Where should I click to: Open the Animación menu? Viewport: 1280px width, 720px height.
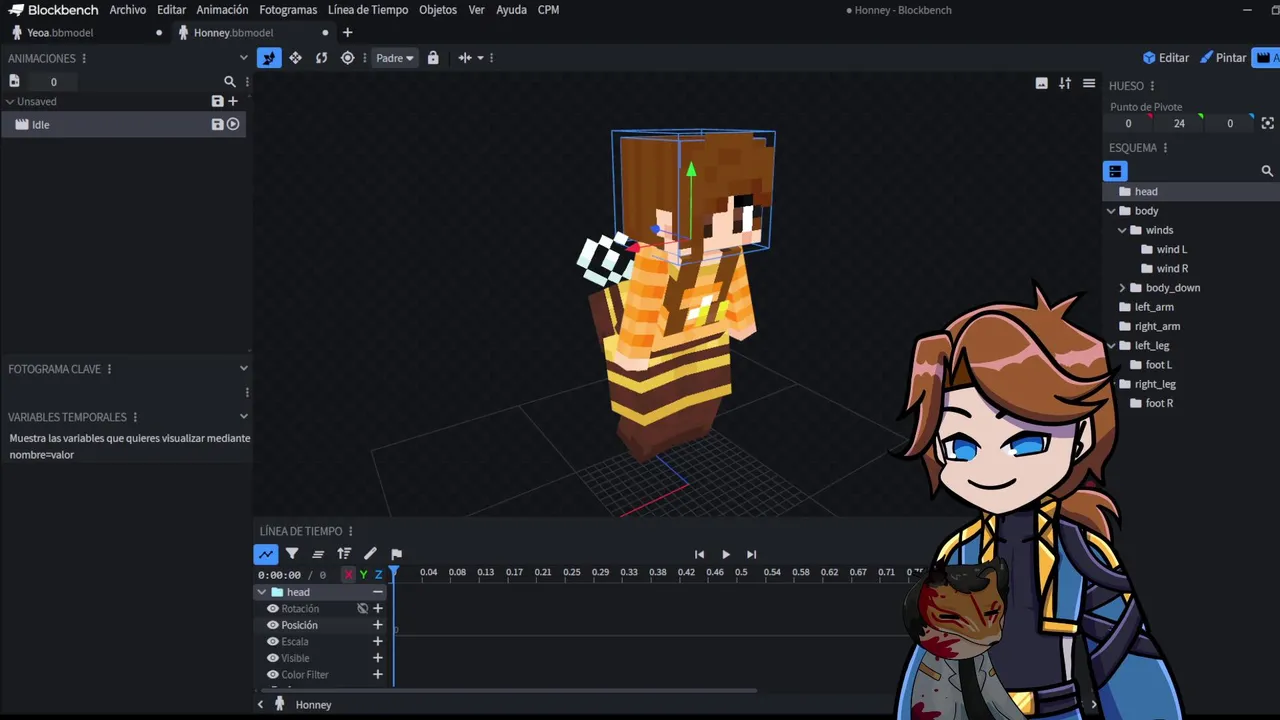(222, 10)
